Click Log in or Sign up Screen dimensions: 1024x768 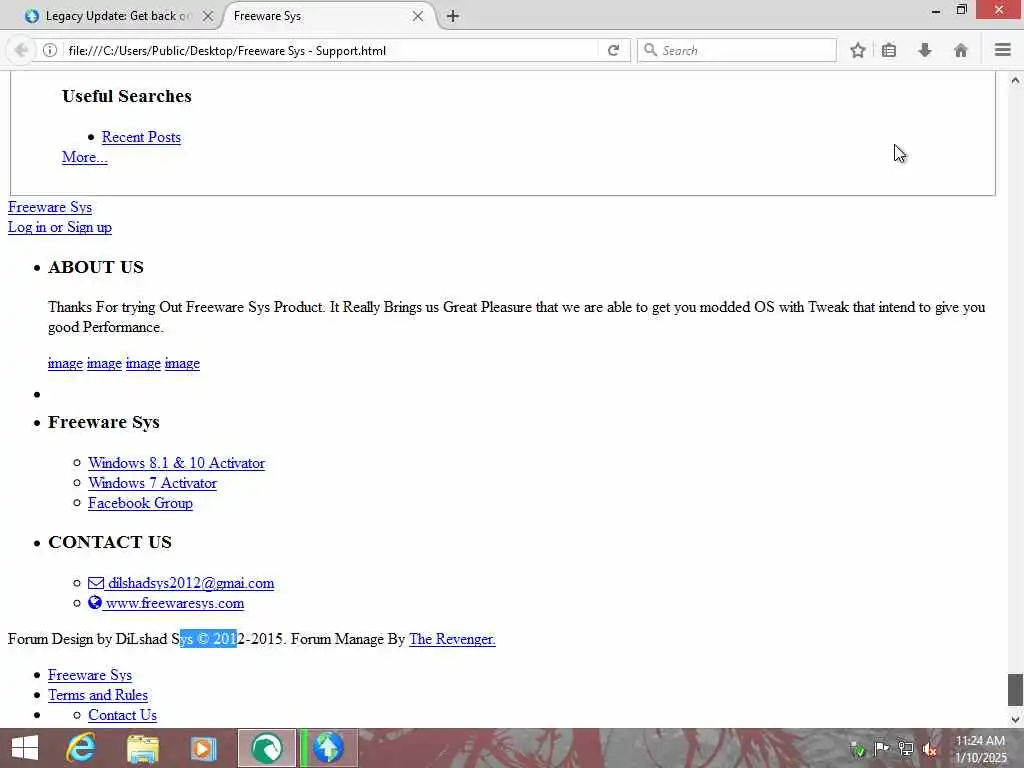tap(60, 227)
